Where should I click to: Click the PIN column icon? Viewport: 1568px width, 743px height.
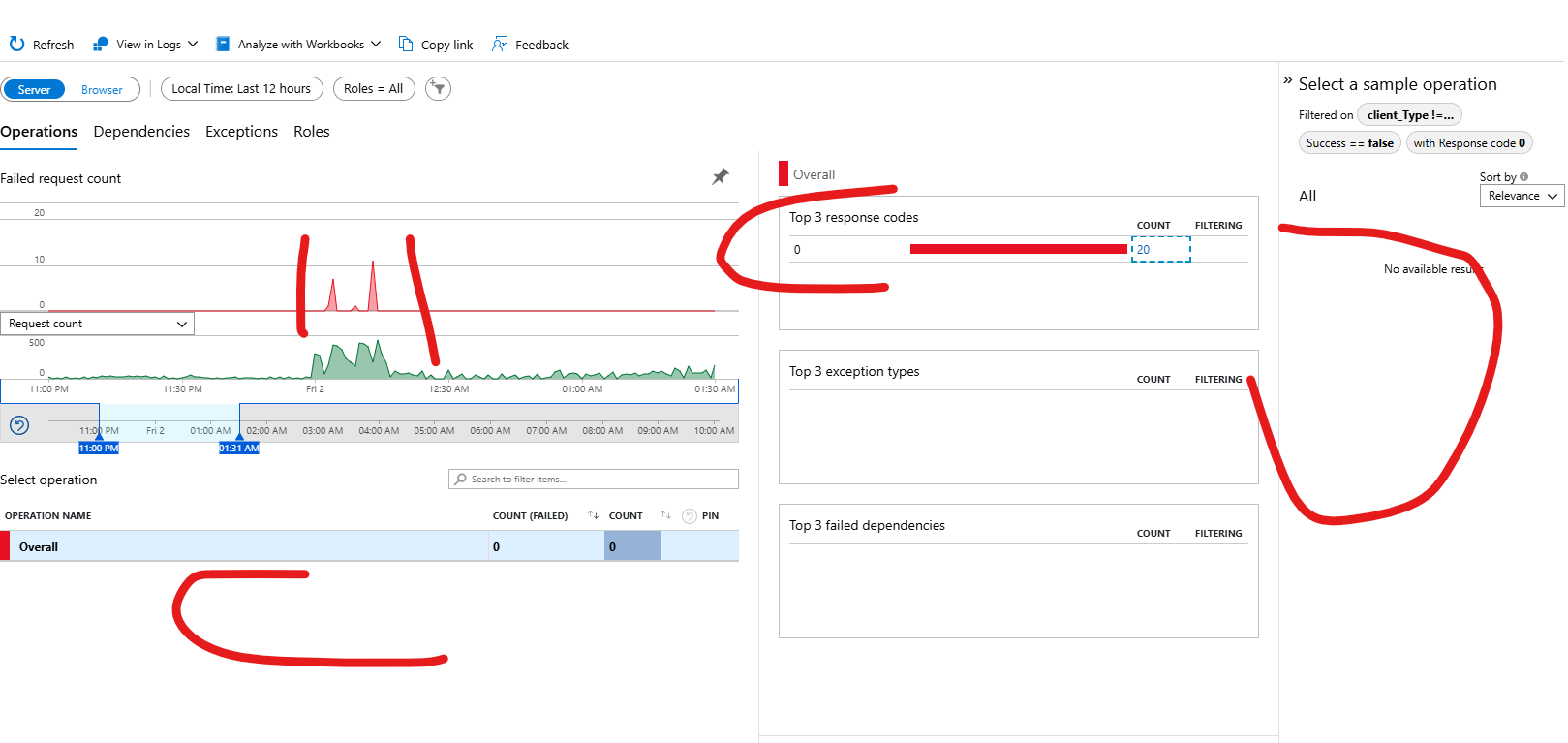coord(690,516)
